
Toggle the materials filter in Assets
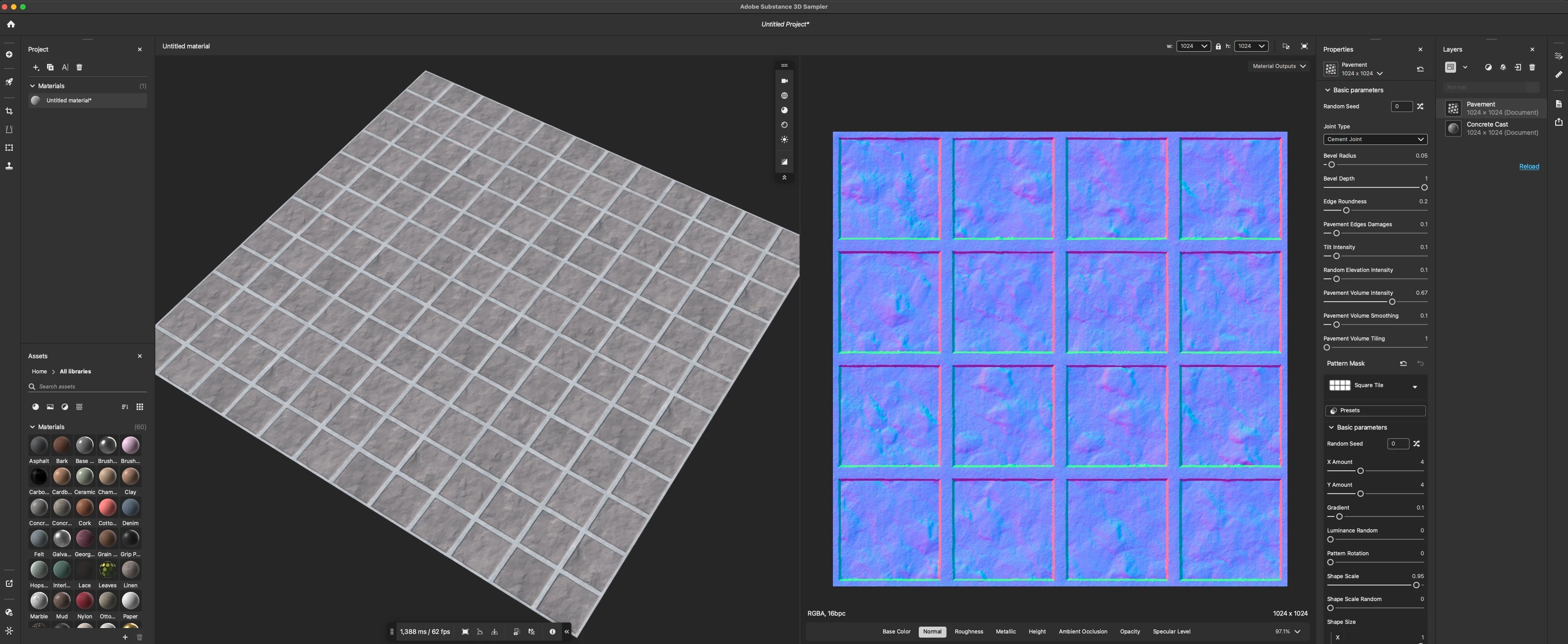click(35, 407)
